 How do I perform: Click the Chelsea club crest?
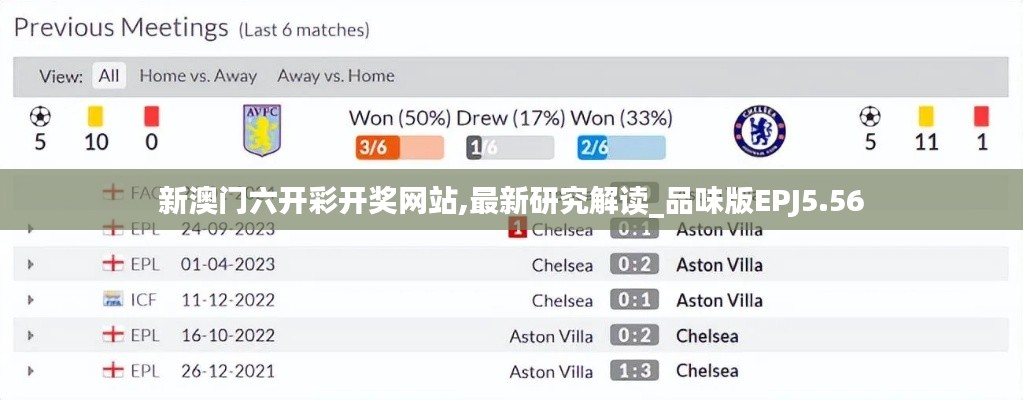(x=760, y=130)
